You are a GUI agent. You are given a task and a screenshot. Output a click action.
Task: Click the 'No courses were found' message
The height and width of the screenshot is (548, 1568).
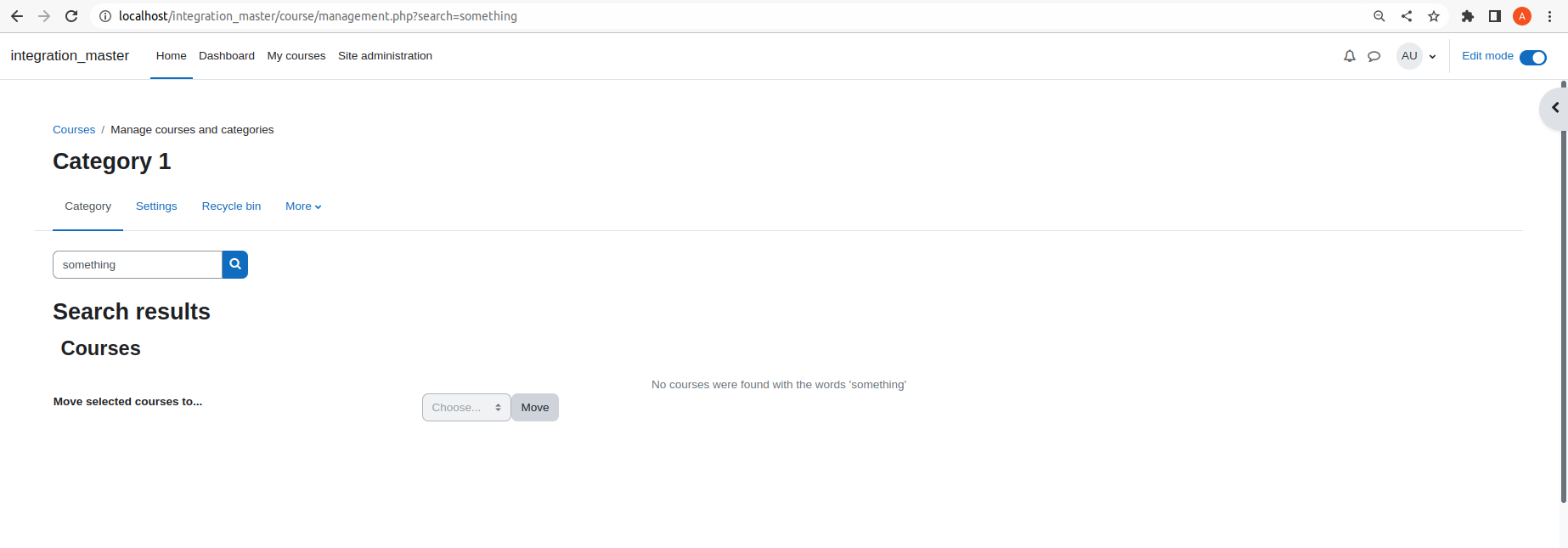click(x=779, y=385)
